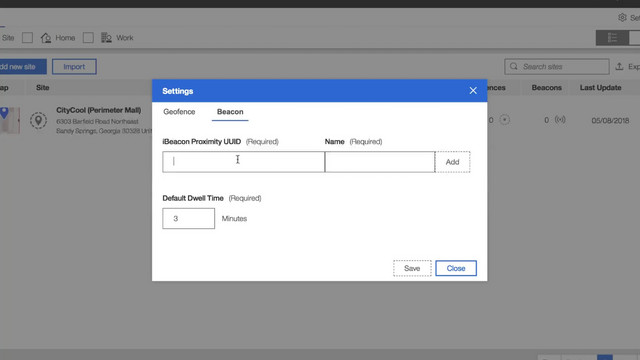640x360 pixels.
Task: Select the Beacon tab
Action: (230, 111)
